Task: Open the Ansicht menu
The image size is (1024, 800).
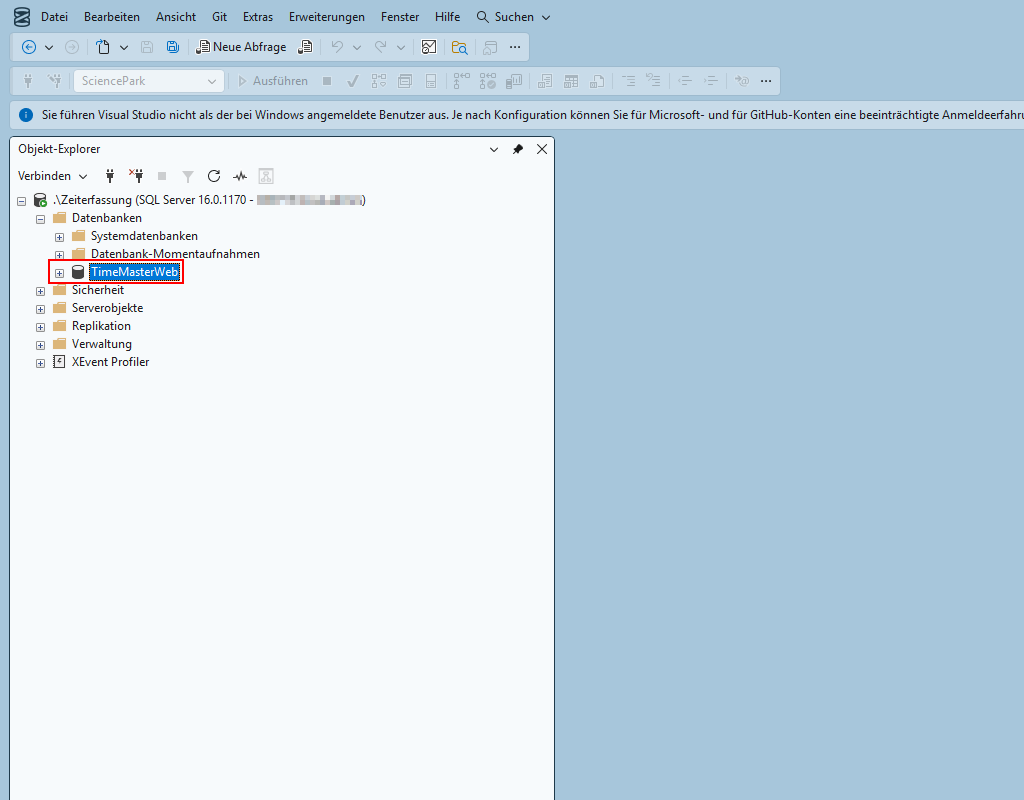Action: coord(176,17)
